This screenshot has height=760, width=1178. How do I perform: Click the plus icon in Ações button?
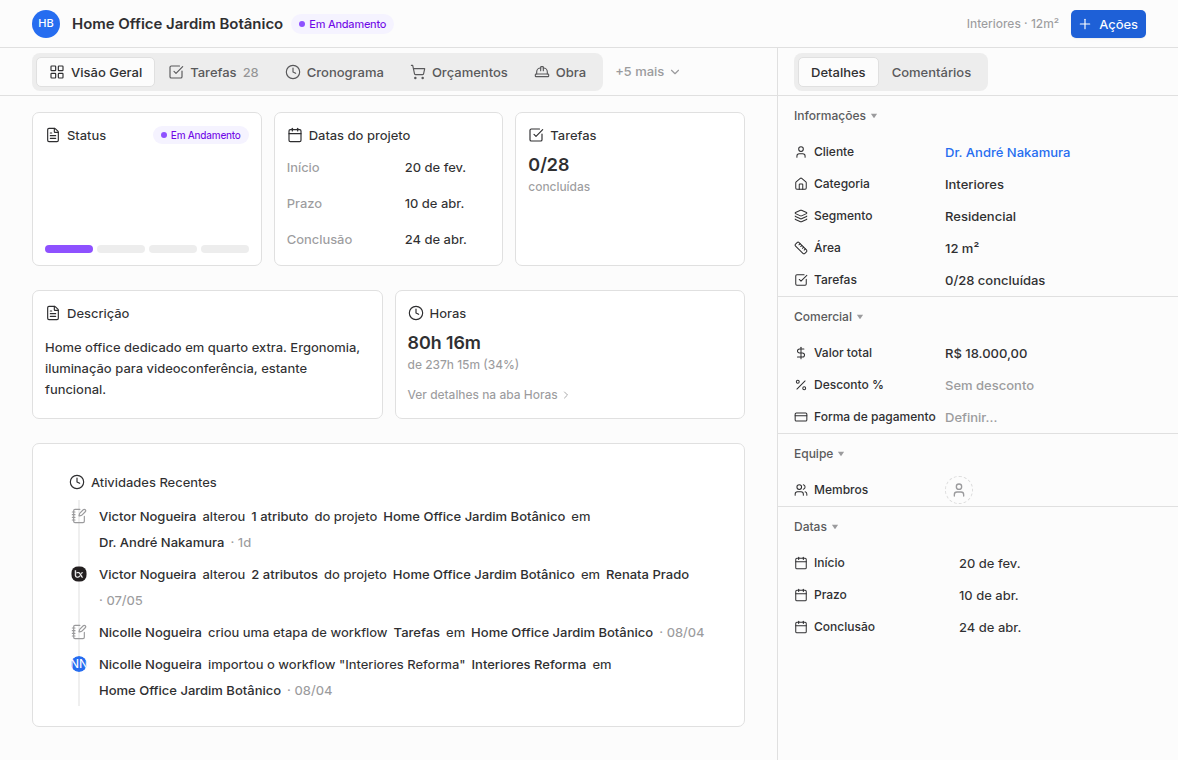[x=1085, y=24]
